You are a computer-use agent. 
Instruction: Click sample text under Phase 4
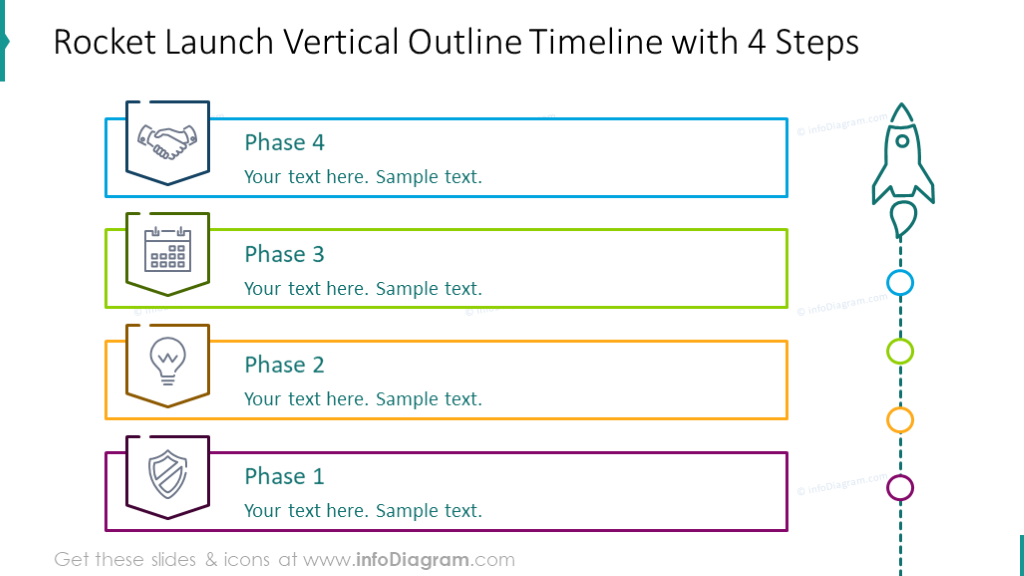point(363,177)
